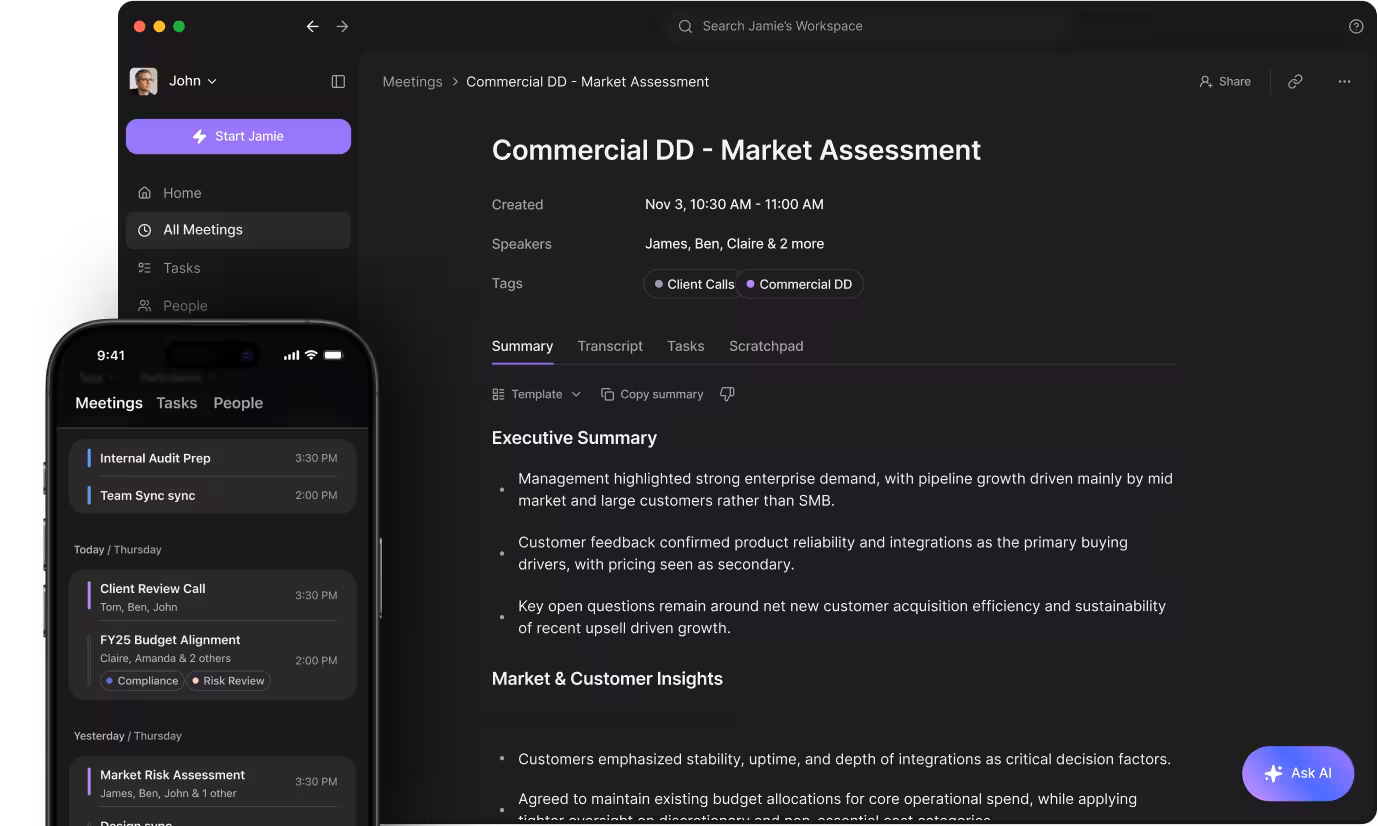Navigate to Meetings breadcrumb link

click(412, 82)
